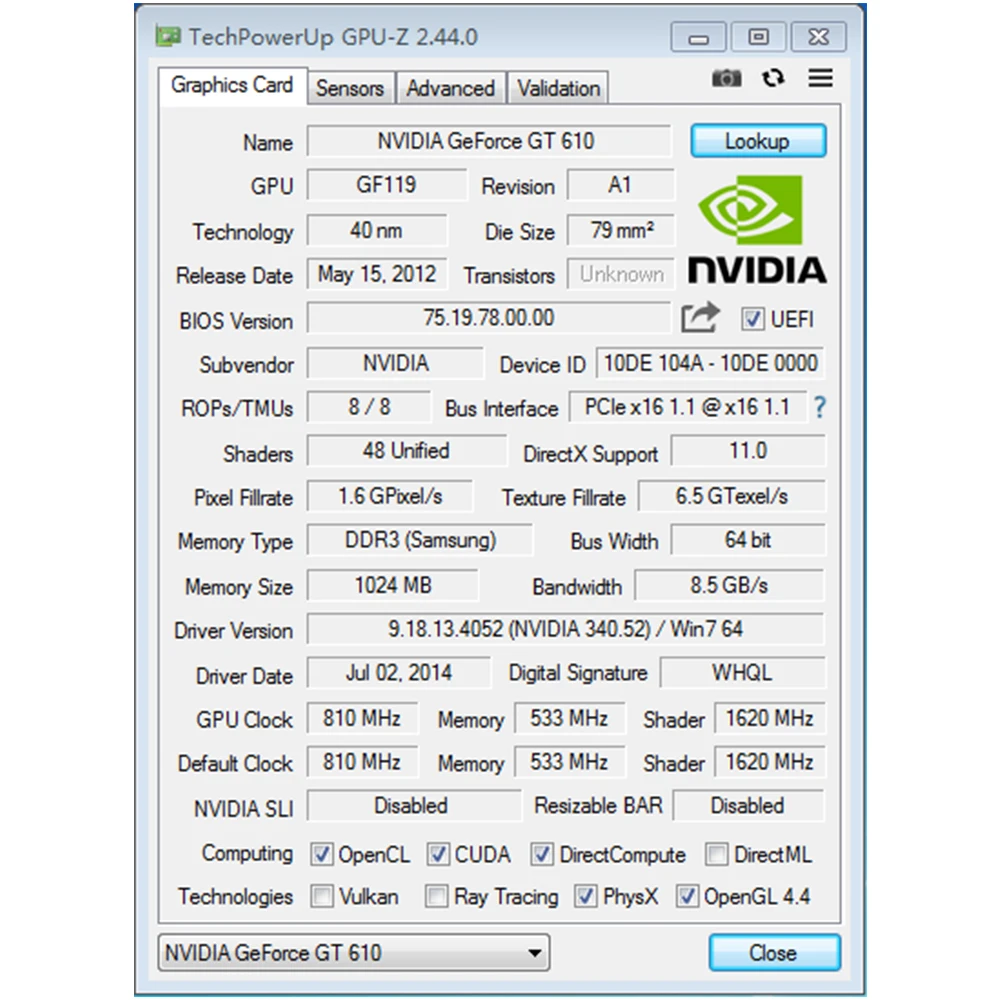The width and height of the screenshot is (1000, 1000).
Task: Click the Texture Fillrate 6.5 GTexel/s
Action: pyautogui.click(x=732, y=496)
